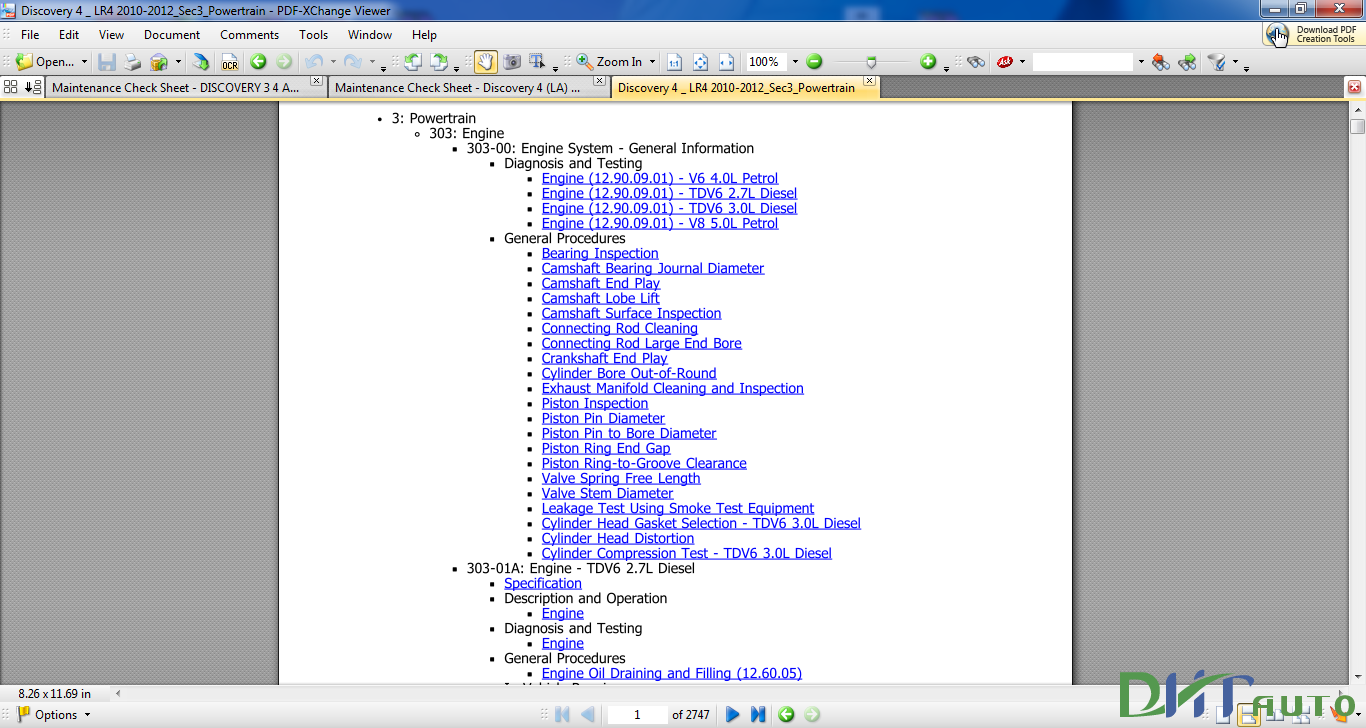1366x728 pixels.
Task: Click the page number input field
Action: coord(637,714)
